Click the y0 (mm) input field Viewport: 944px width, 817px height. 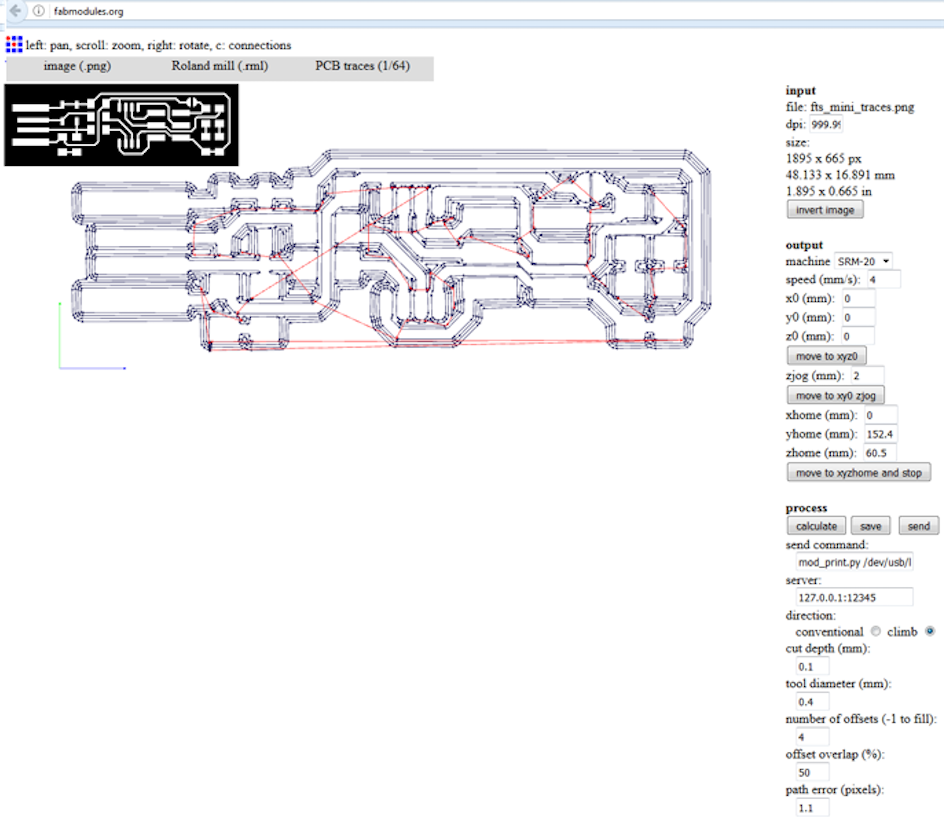(x=858, y=317)
